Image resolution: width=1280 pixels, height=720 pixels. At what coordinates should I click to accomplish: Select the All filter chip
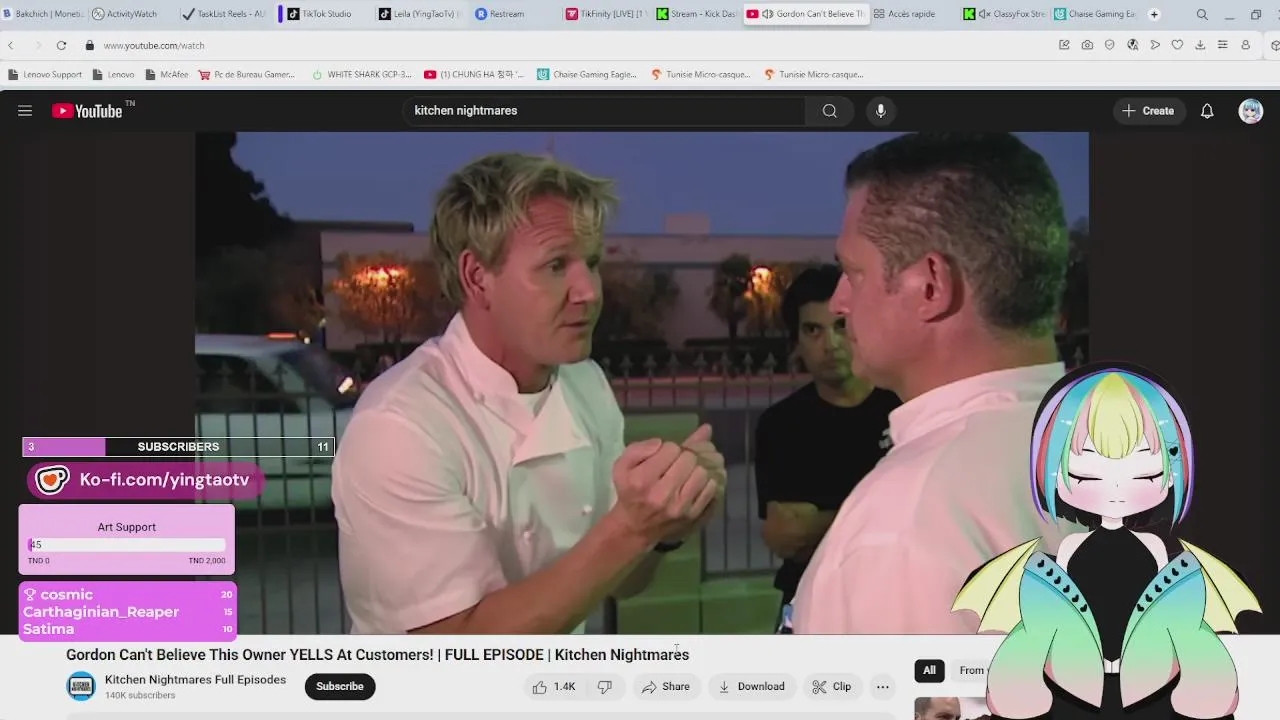pos(929,671)
